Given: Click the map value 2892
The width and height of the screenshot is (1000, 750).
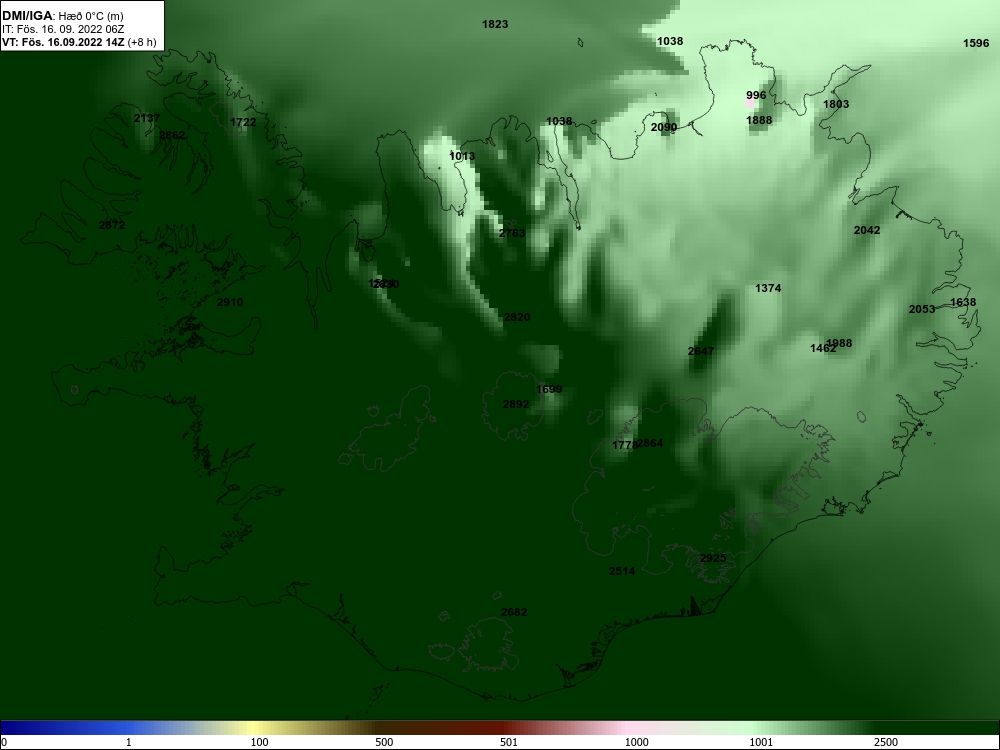Looking at the screenshot, I should (515, 404).
